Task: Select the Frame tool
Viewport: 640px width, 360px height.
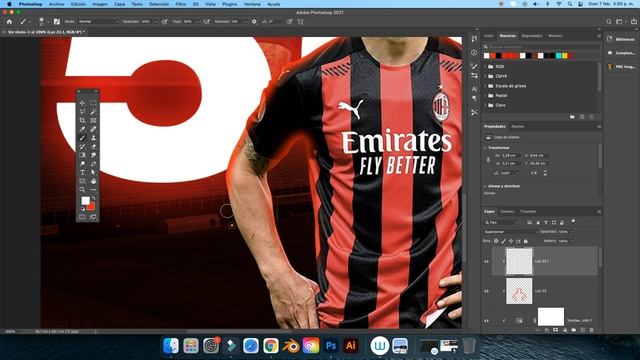Action: pyautogui.click(x=93, y=120)
